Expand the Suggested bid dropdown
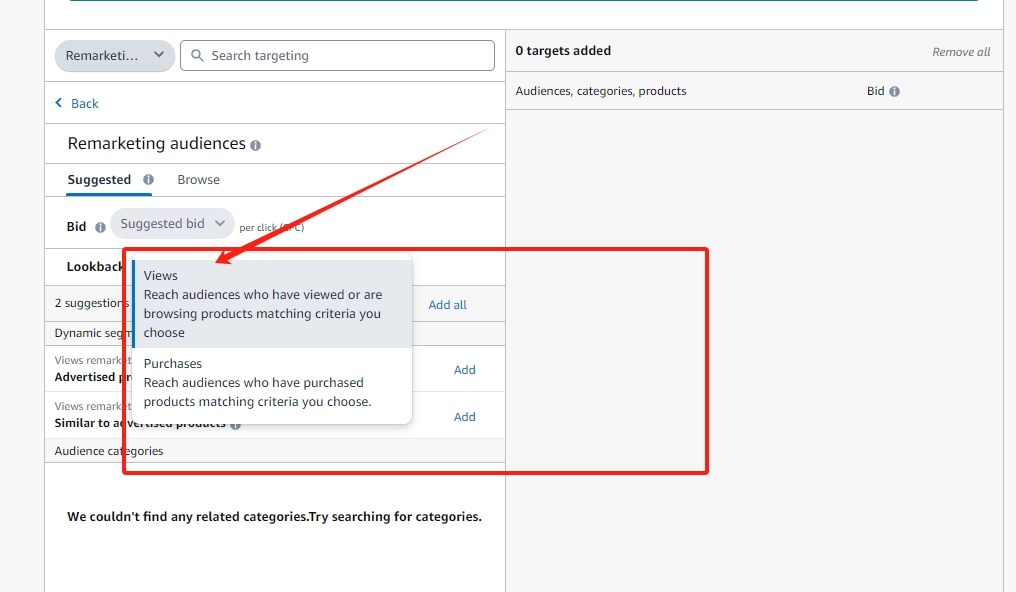This screenshot has height=592, width=1016. 172,224
